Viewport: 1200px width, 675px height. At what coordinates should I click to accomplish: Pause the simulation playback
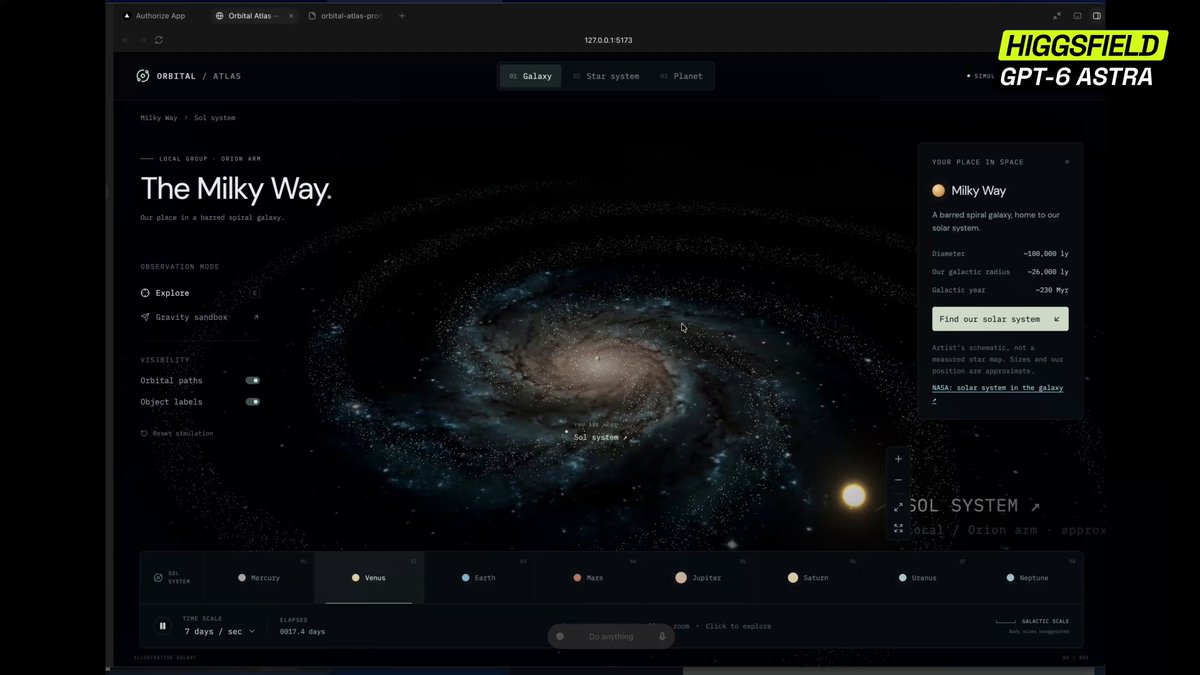(162, 627)
